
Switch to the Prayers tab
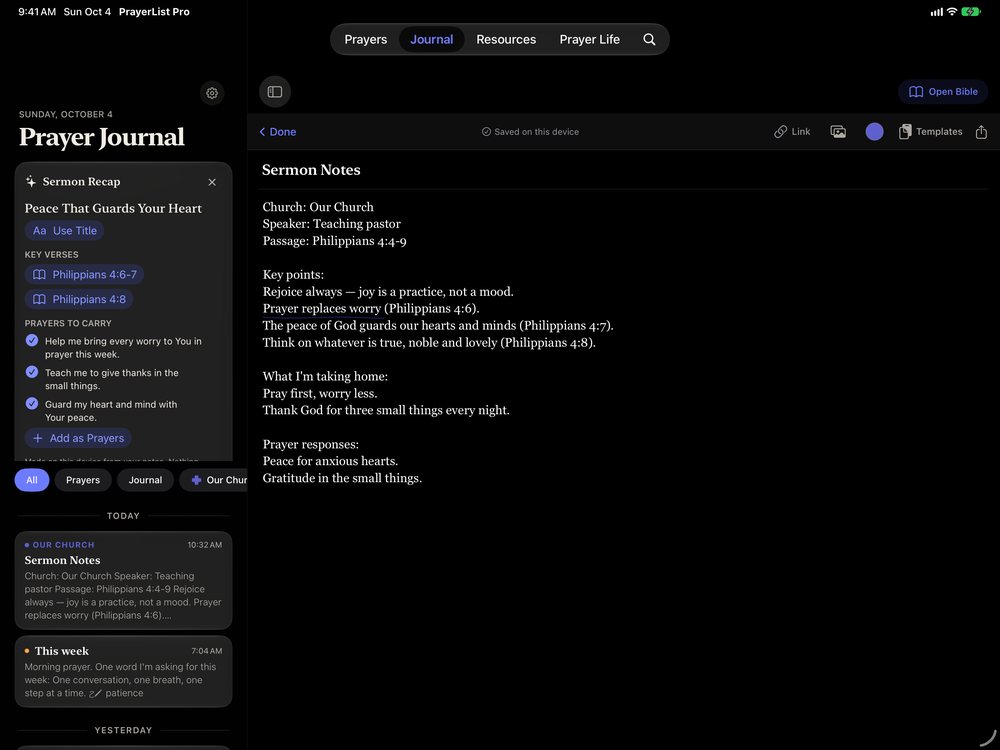point(365,40)
